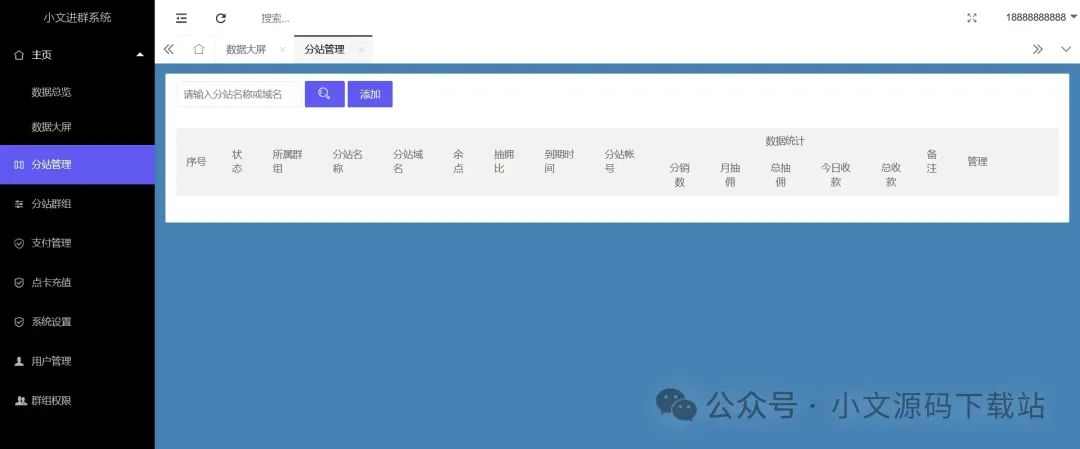Click the 分站帐号 column header
Viewport: 1080px width, 449px height.
(619, 162)
